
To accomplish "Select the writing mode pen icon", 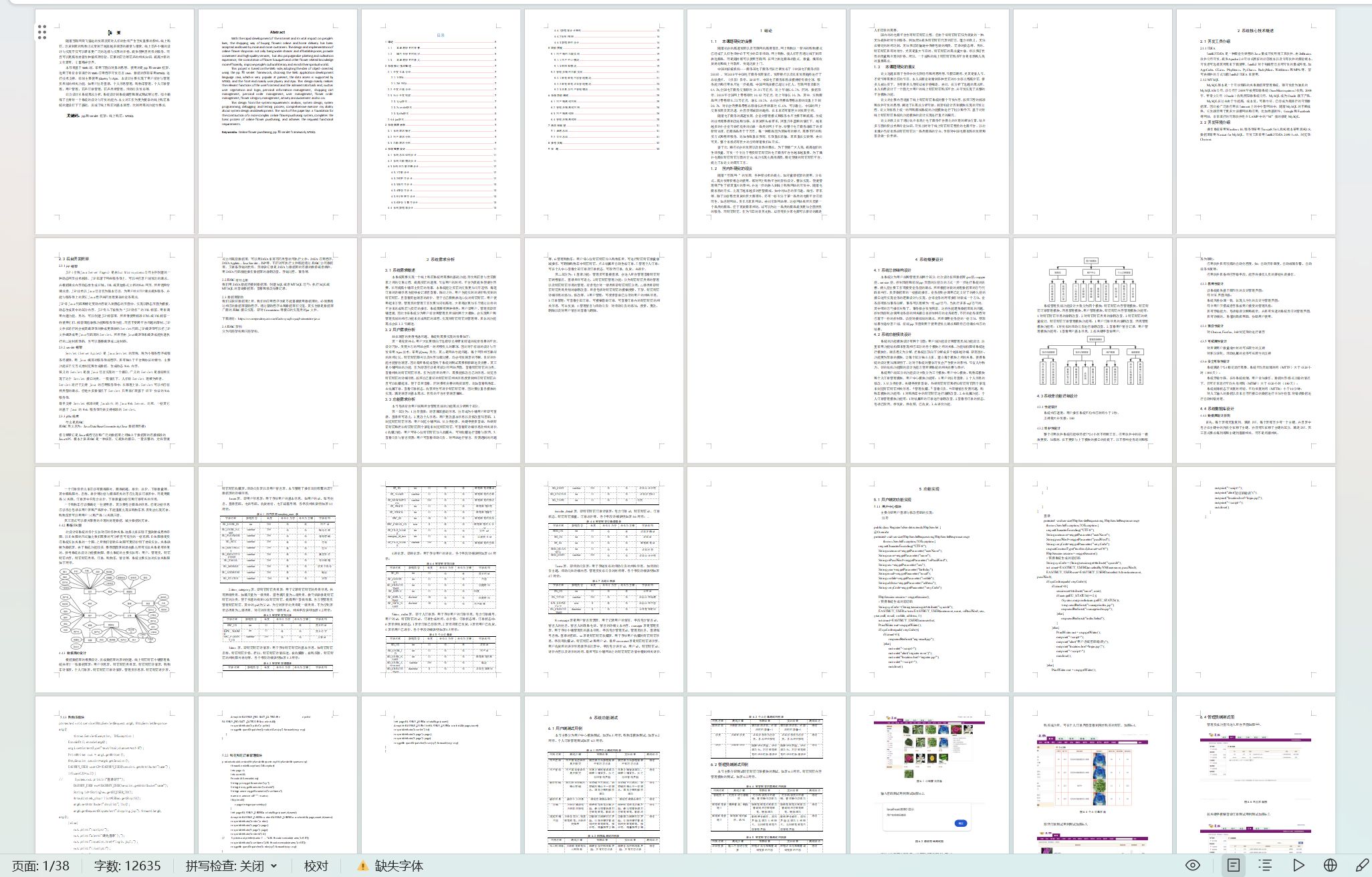I will [1361, 865].
